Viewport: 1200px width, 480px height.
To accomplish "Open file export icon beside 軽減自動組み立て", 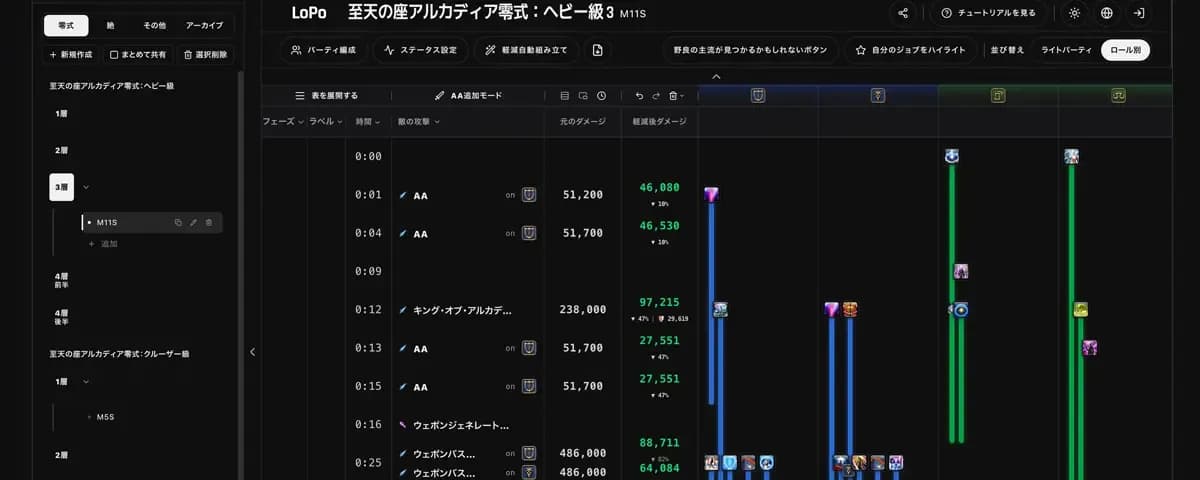I will click(x=597, y=50).
